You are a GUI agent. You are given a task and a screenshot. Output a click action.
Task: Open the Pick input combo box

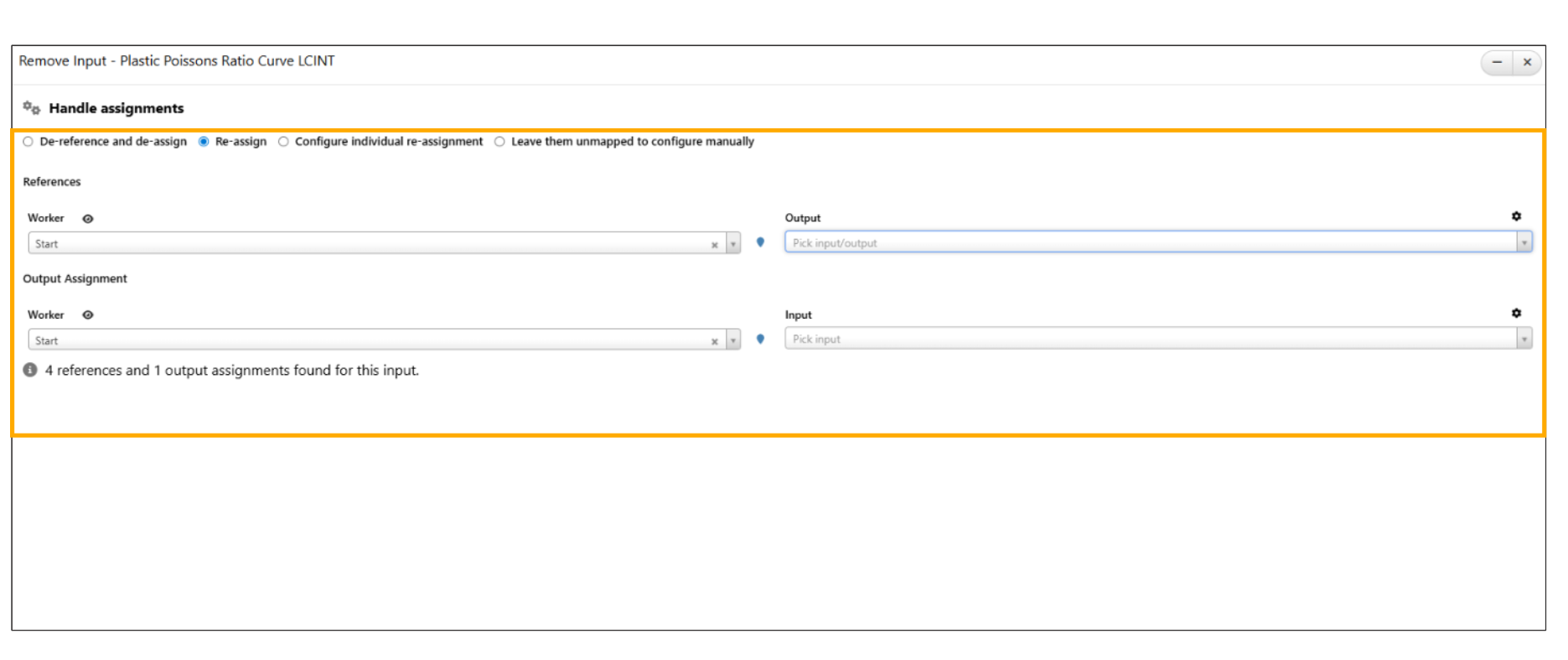[x=1157, y=340]
